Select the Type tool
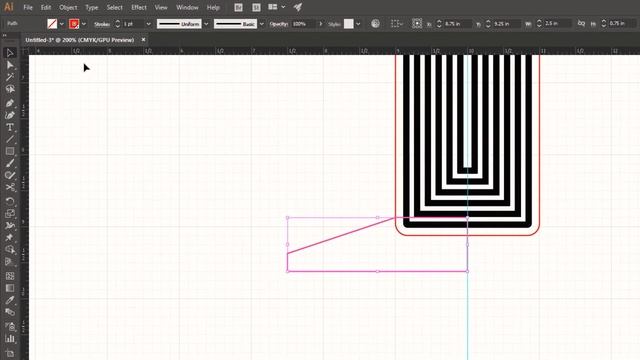Viewport: 640px width, 360px height. click(x=10, y=127)
